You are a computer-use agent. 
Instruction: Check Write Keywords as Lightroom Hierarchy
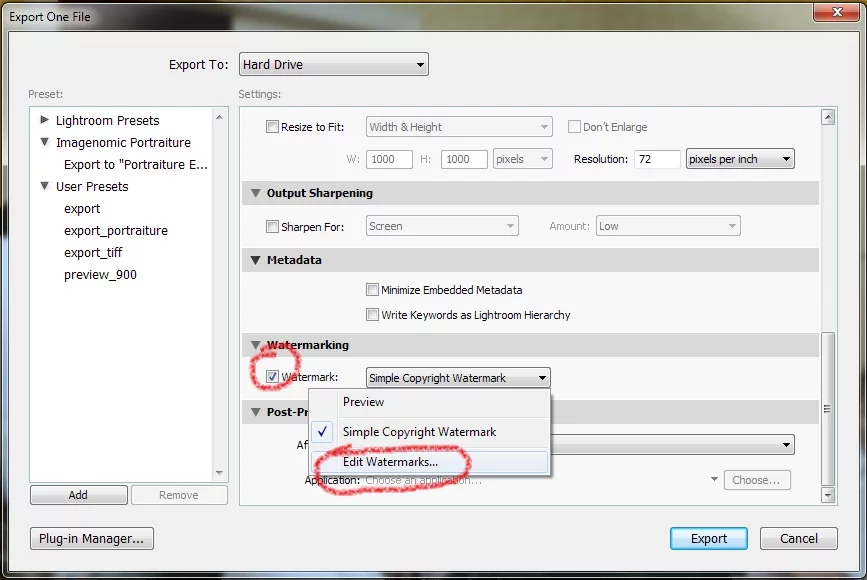point(372,315)
